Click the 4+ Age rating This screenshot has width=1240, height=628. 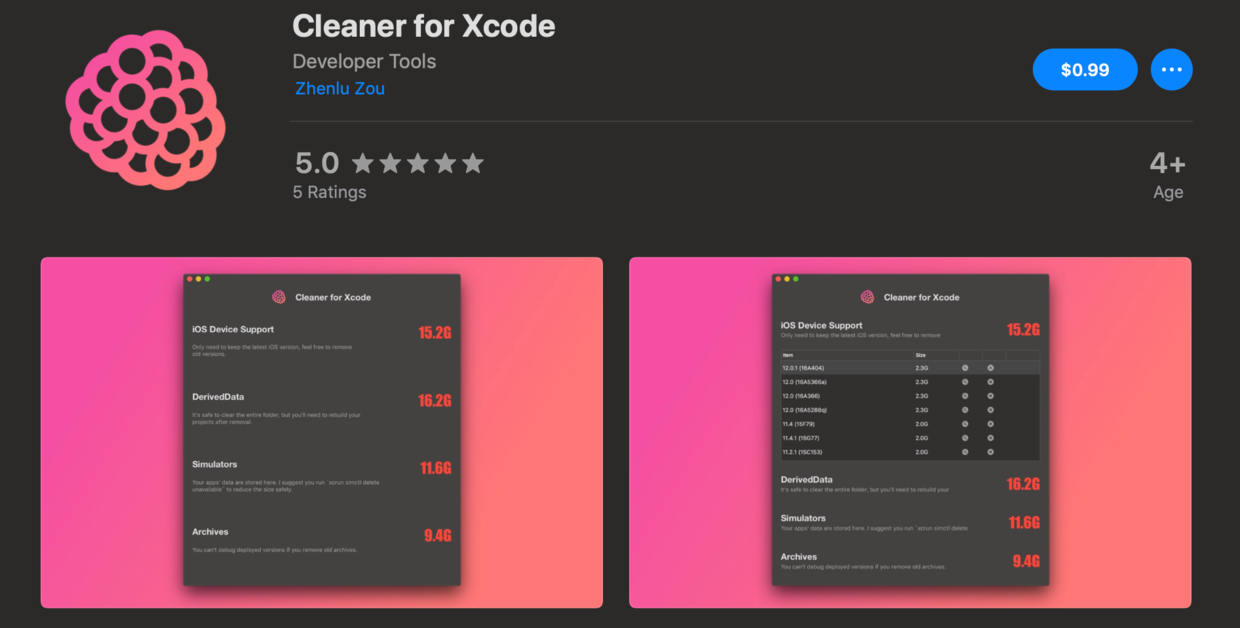[1167, 175]
